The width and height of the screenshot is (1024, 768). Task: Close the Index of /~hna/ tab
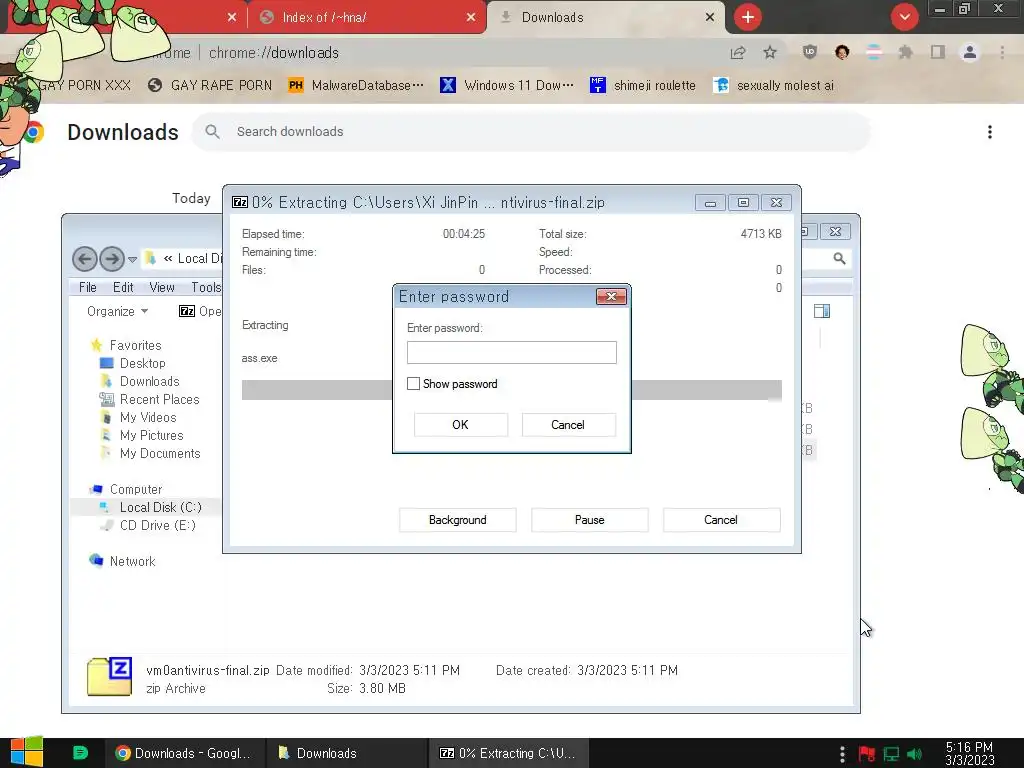click(x=471, y=18)
